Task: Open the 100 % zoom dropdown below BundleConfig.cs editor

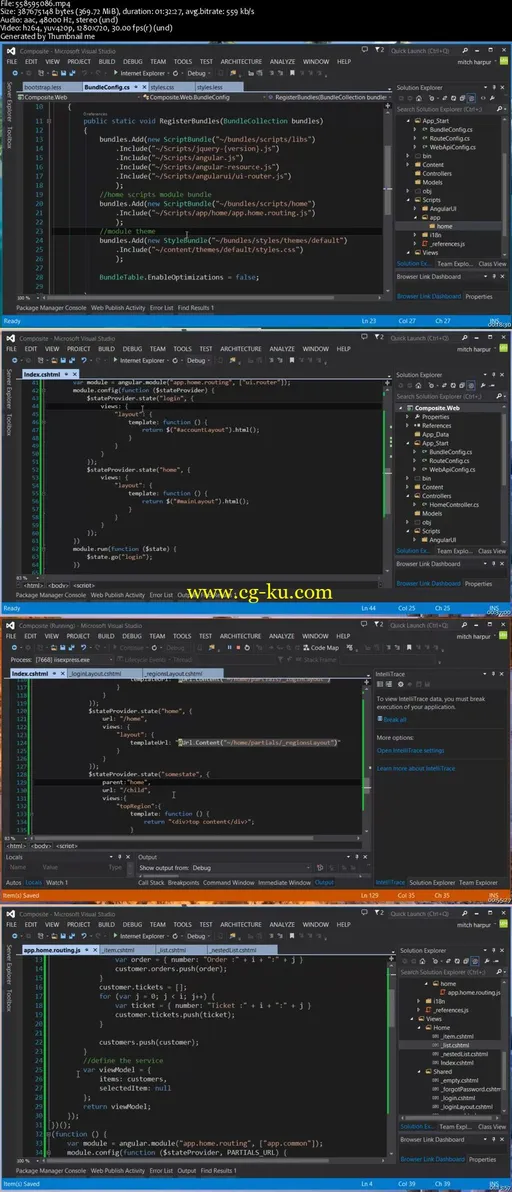Action: coord(29,297)
